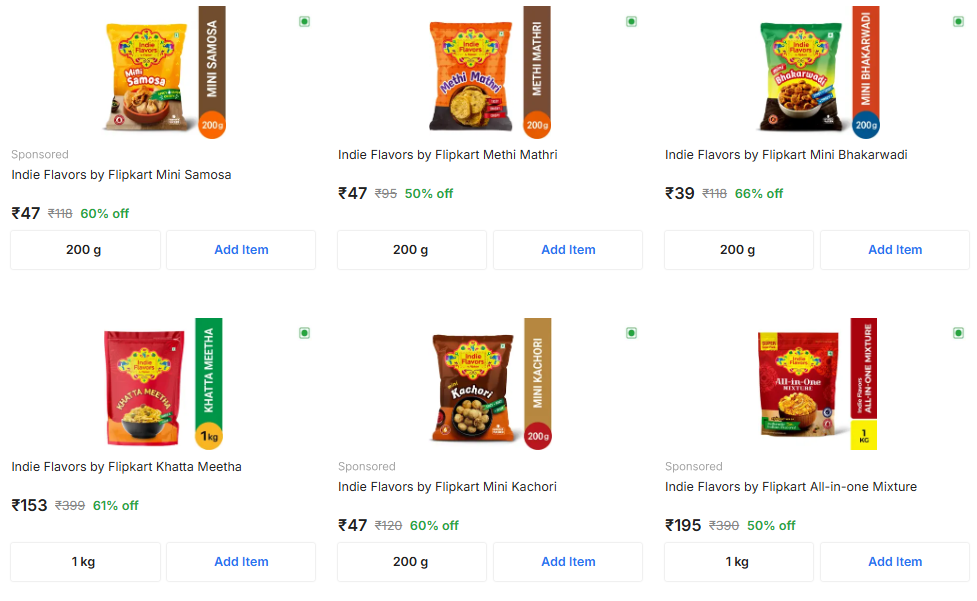Screen dimensions: 977x601
Task: Add Khatta Meetha to cart
Action: click(241, 562)
